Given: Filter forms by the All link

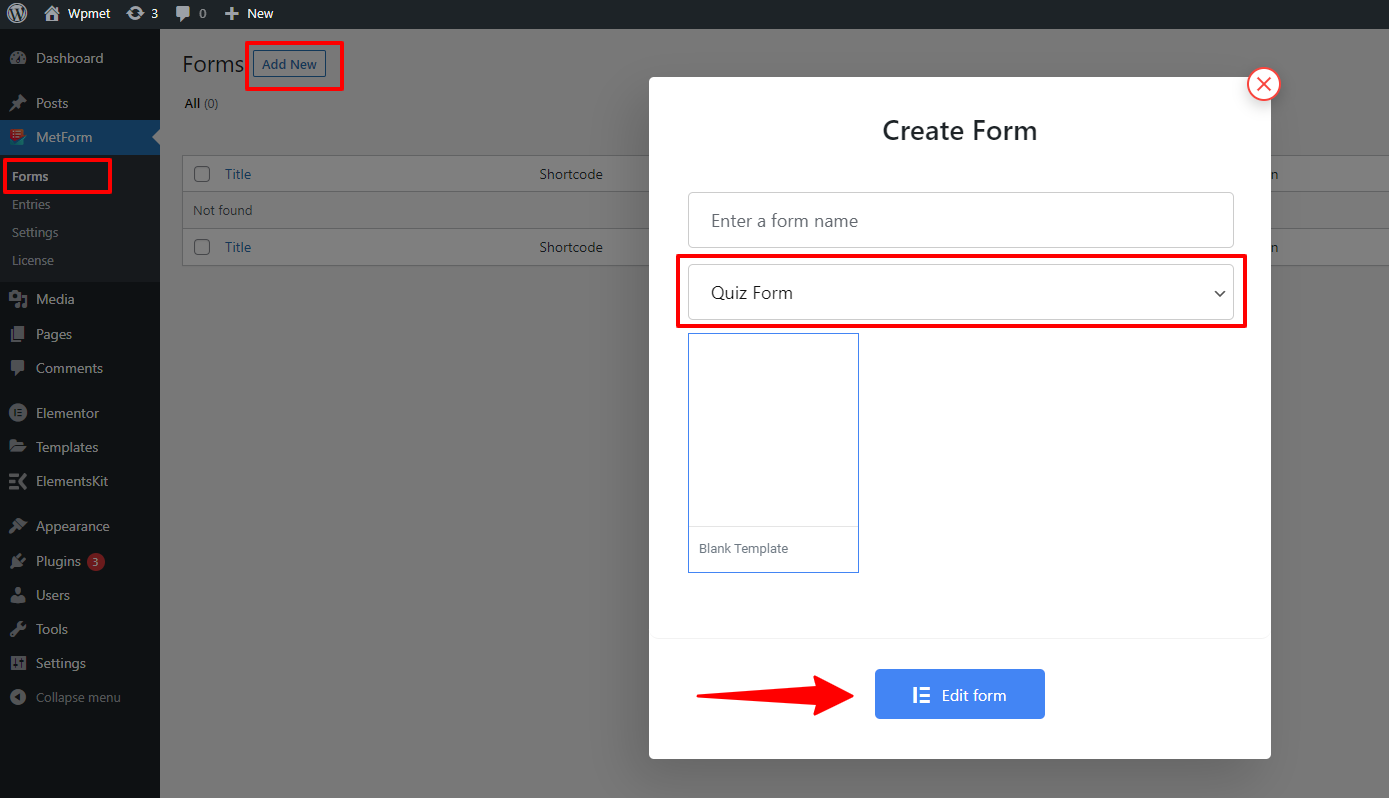Looking at the screenshot, I should coord(193,104).
